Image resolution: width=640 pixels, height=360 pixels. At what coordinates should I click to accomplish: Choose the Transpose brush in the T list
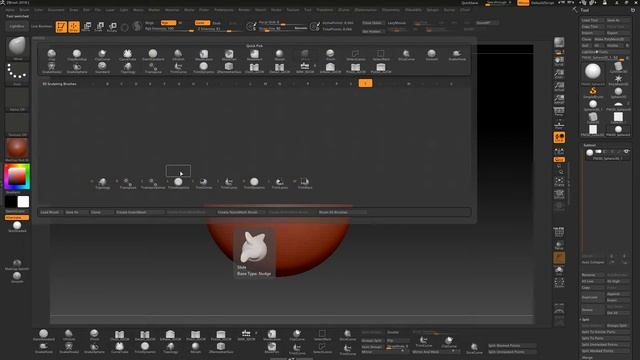(128, 183)
